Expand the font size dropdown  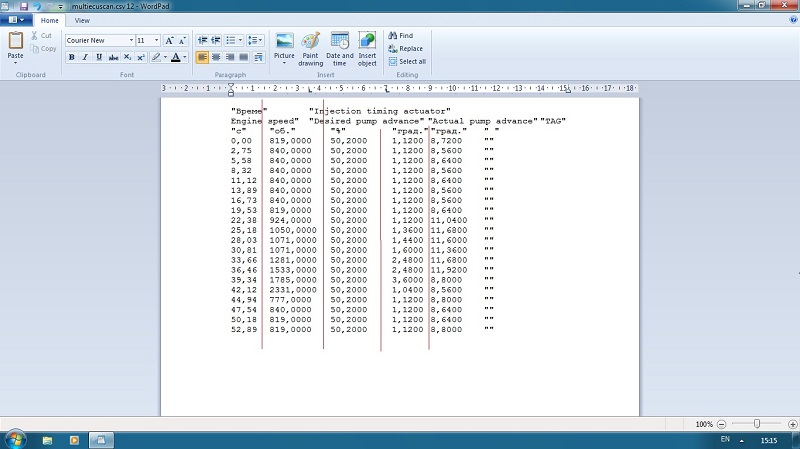[x=156, y=40]
